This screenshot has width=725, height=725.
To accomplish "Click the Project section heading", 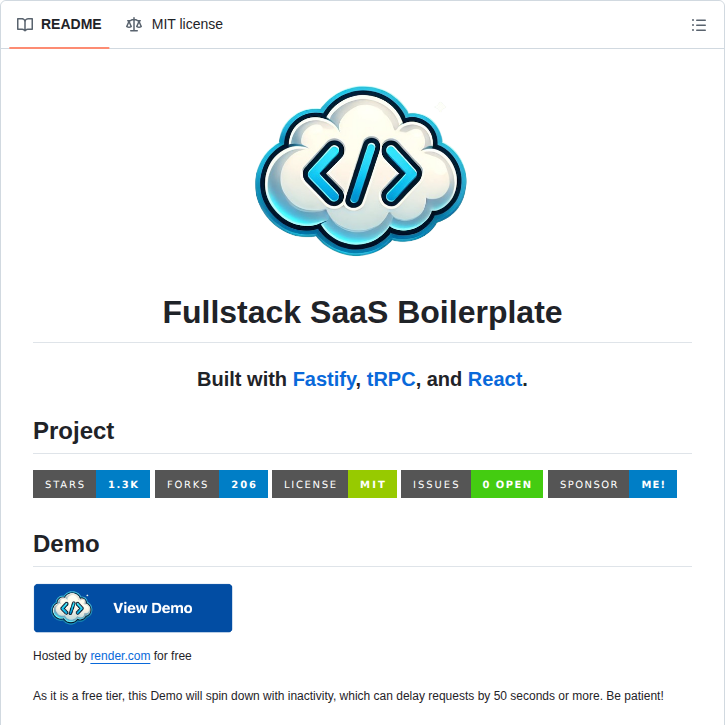I will tap(74, 431).
